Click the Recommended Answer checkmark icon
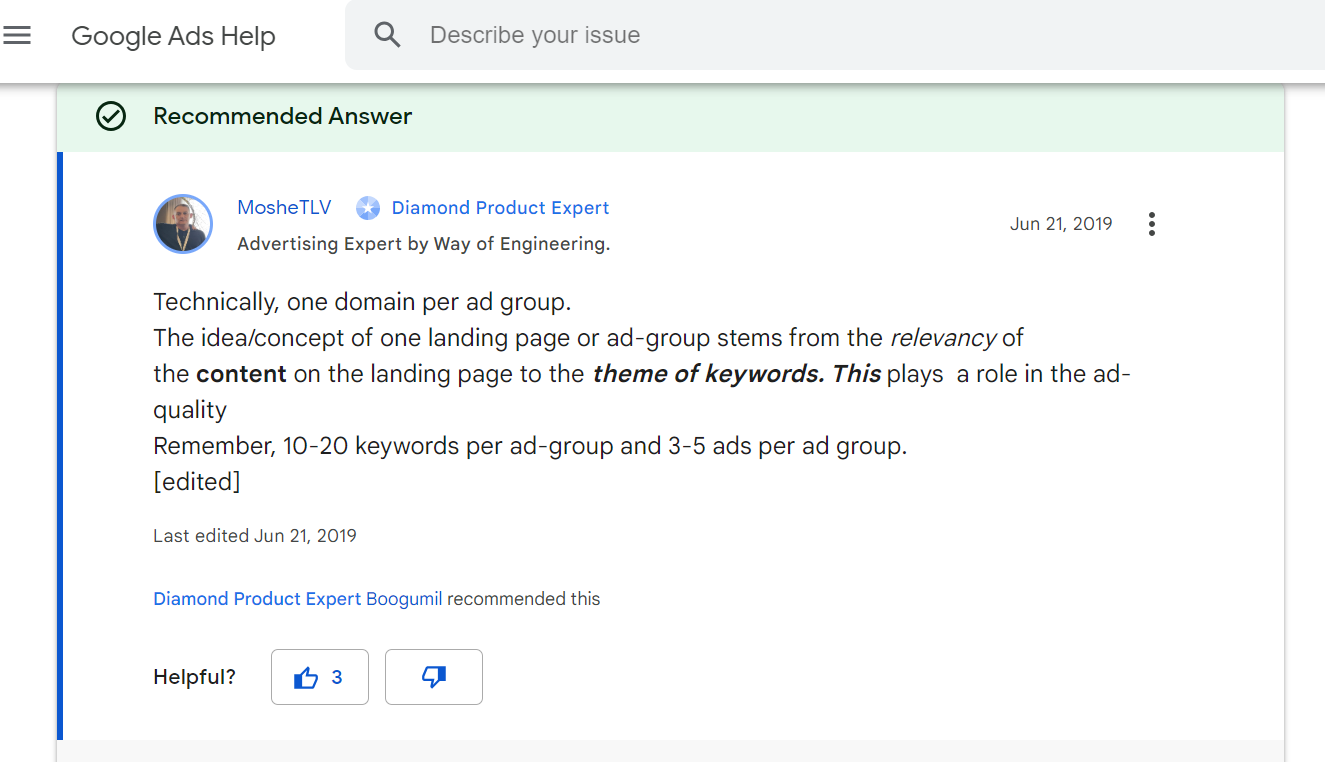 (110, 116)
